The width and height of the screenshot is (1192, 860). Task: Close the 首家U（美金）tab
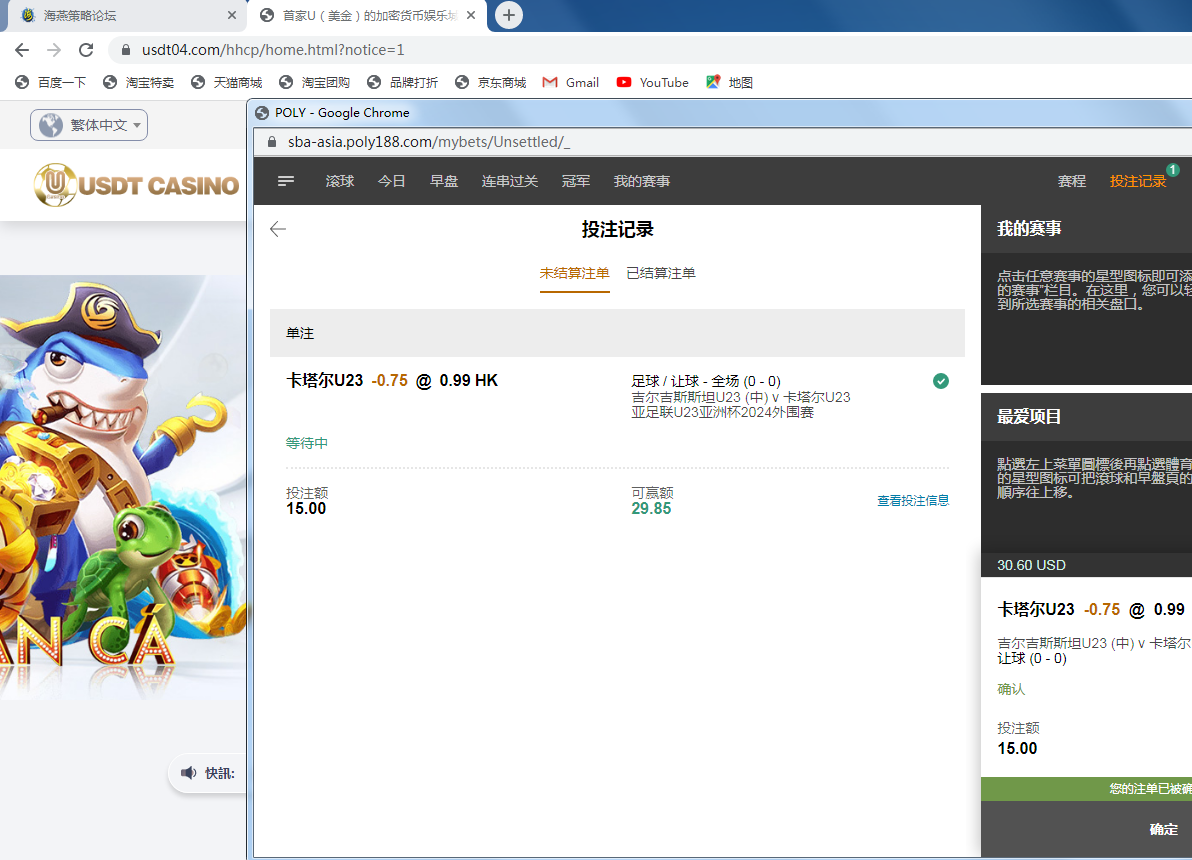tap(471, 15)
